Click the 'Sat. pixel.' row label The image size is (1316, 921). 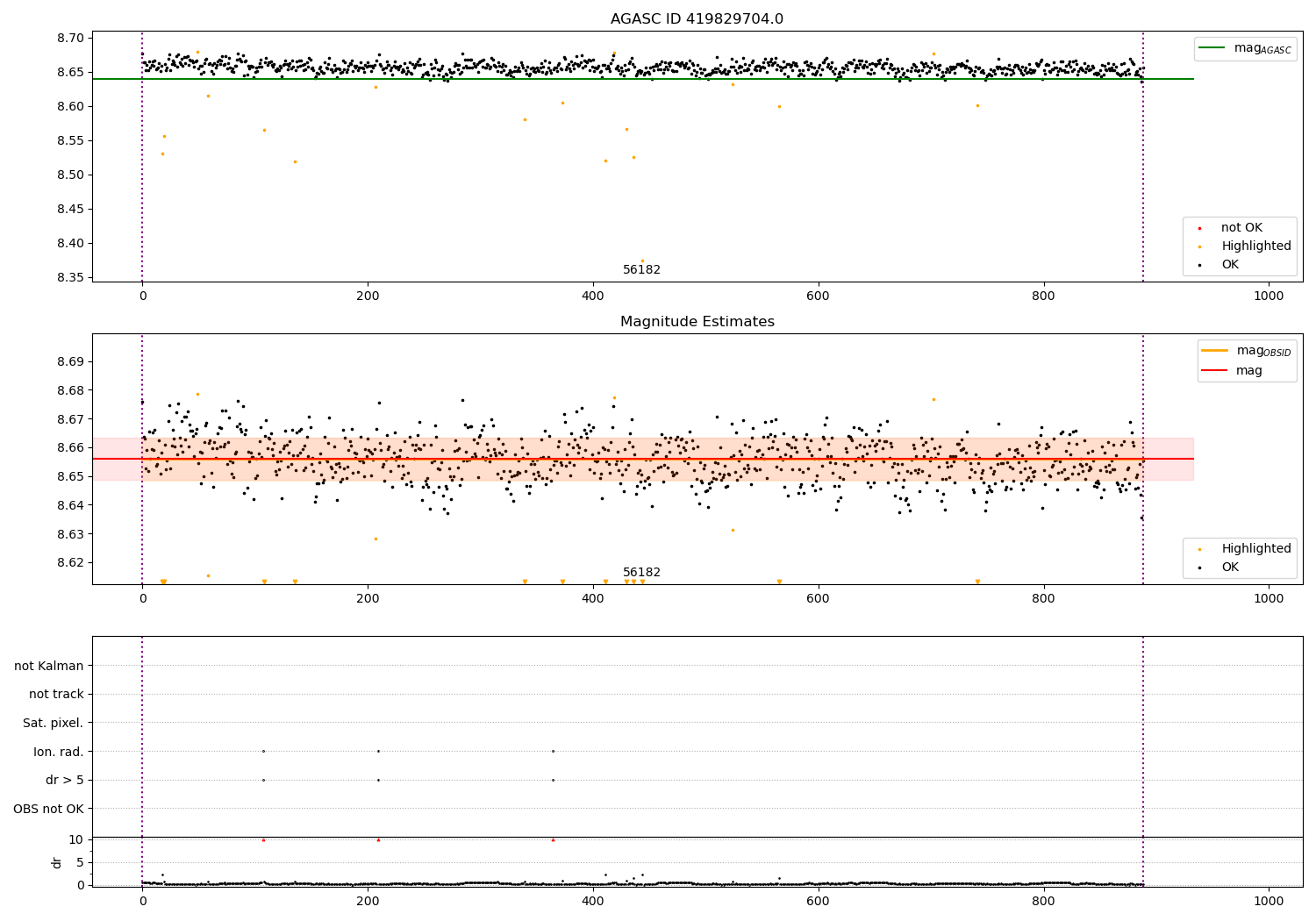click(x=54, y=724)
